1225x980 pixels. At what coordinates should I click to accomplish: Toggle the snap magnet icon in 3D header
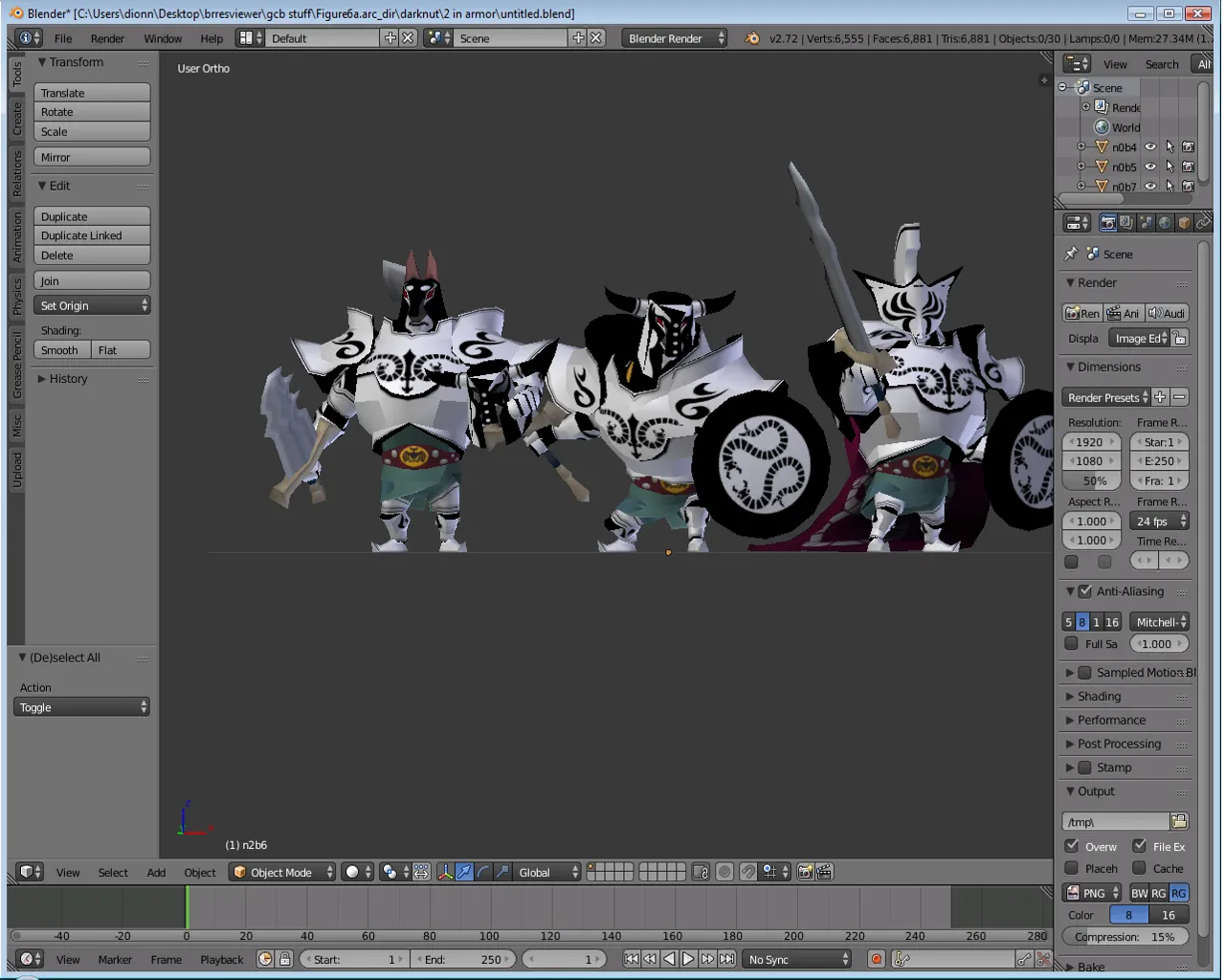point(747,872)
